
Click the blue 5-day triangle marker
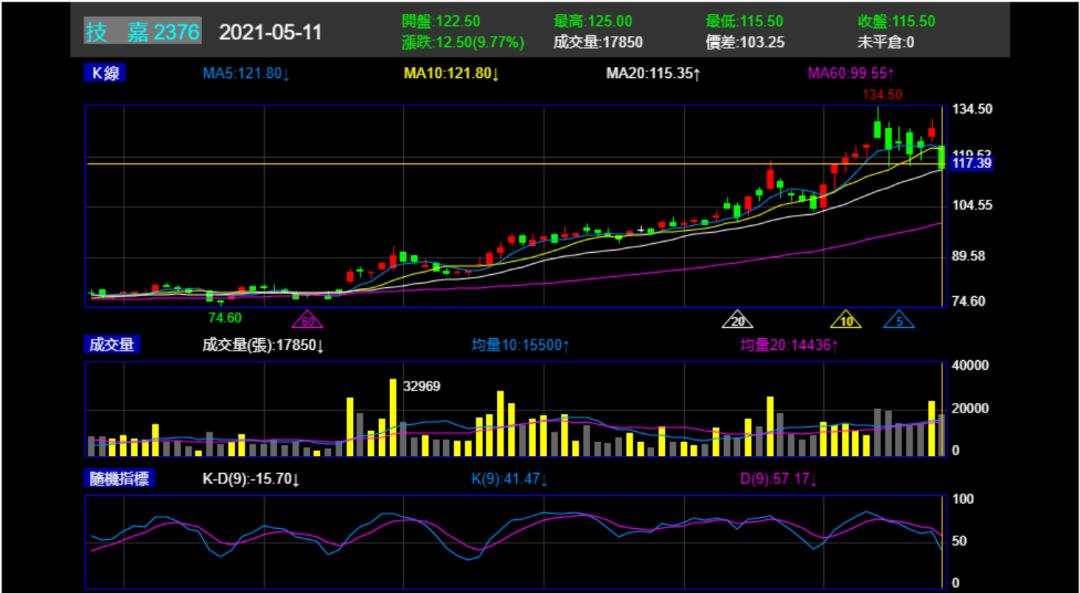(898, 321)
